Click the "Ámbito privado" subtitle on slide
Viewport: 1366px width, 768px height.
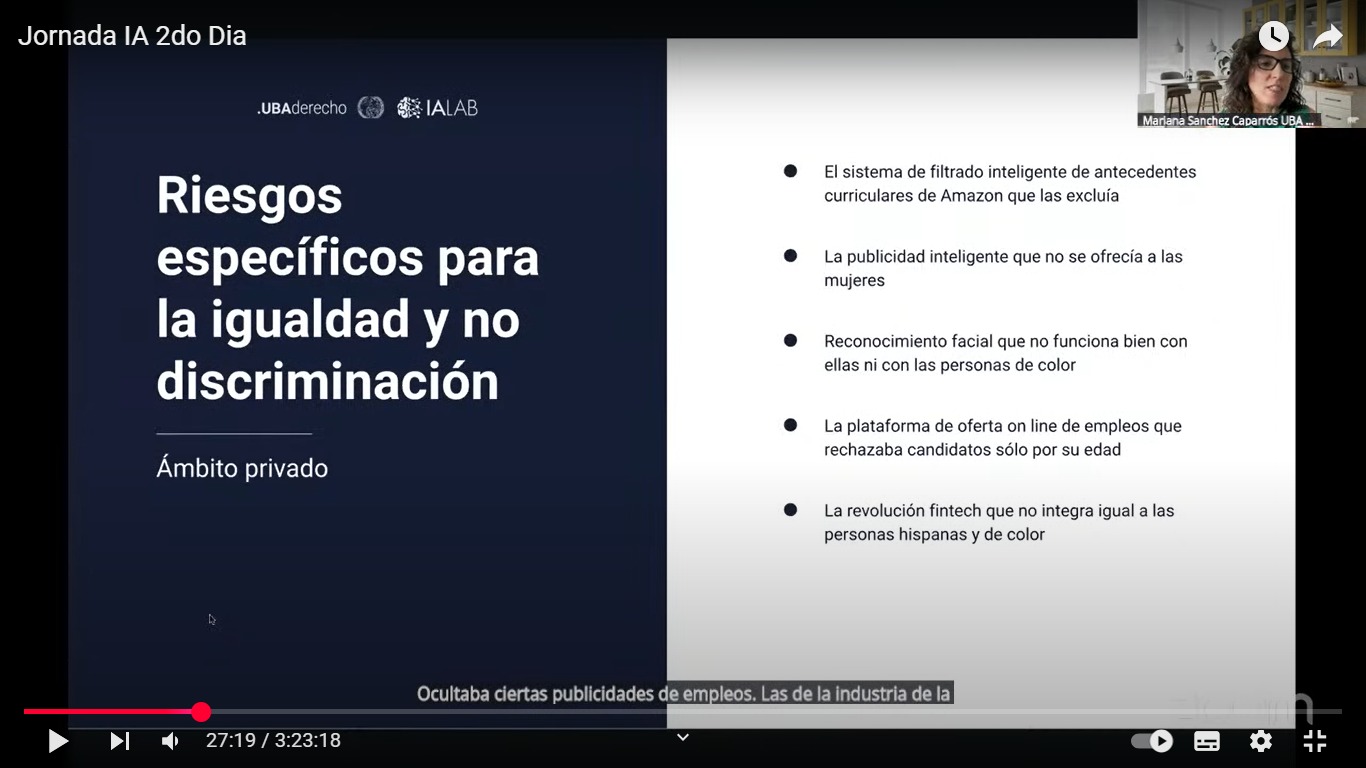pos(242,468)
